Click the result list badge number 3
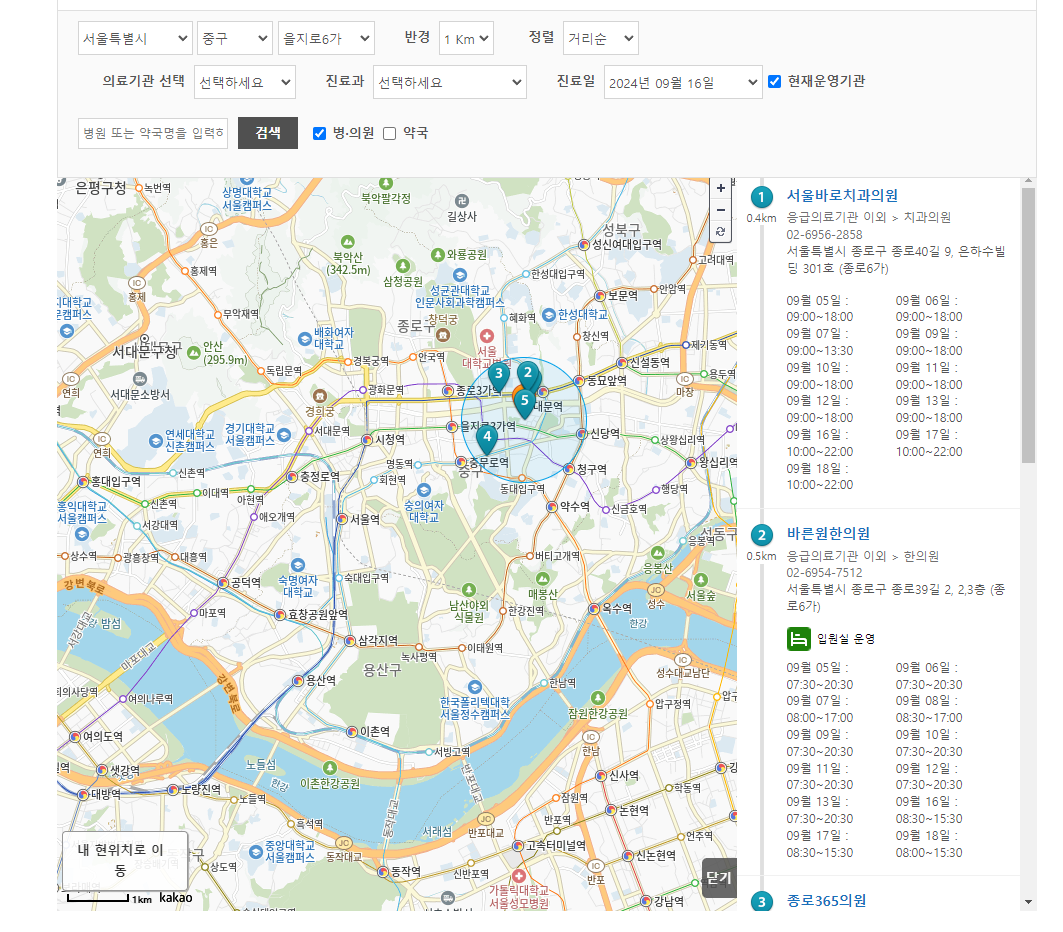Image resolution: width=1063 pixels, height=932 pixels. (761, 901)
